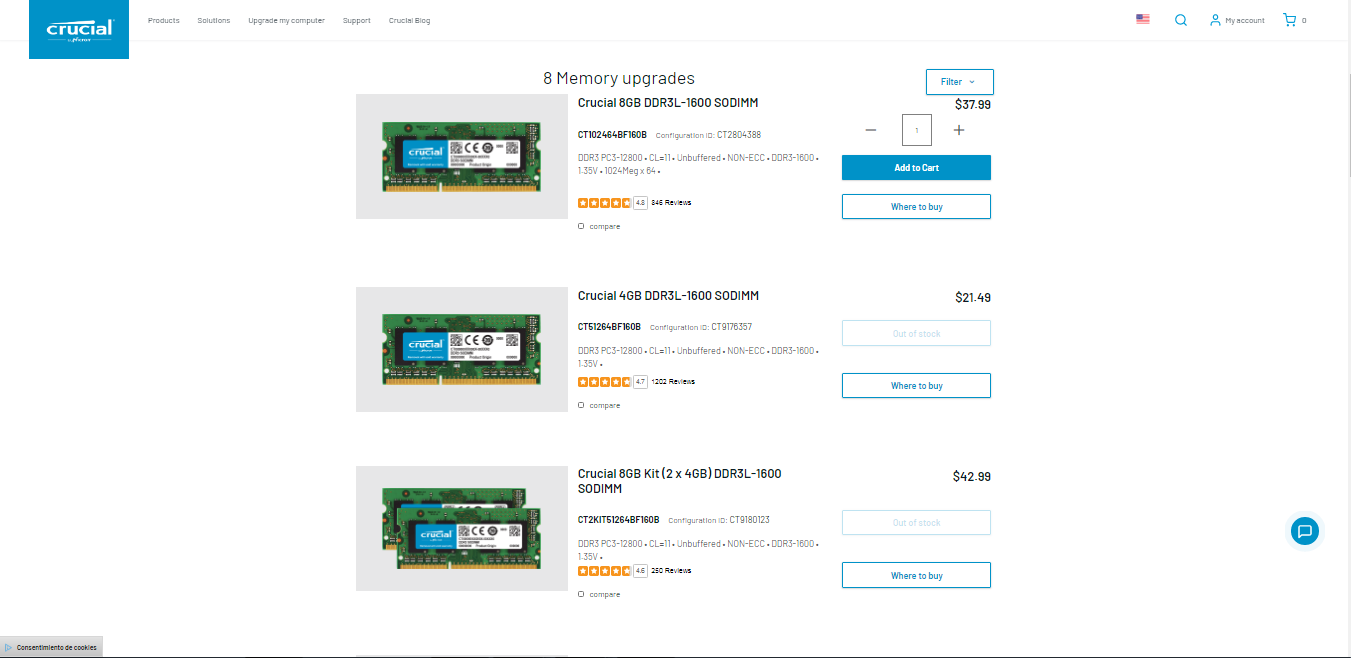Click Where to buy for 8GB SODIMM
Image resolution: width=1351 pixels, height=658 pixels.
(x=917, y=207)
